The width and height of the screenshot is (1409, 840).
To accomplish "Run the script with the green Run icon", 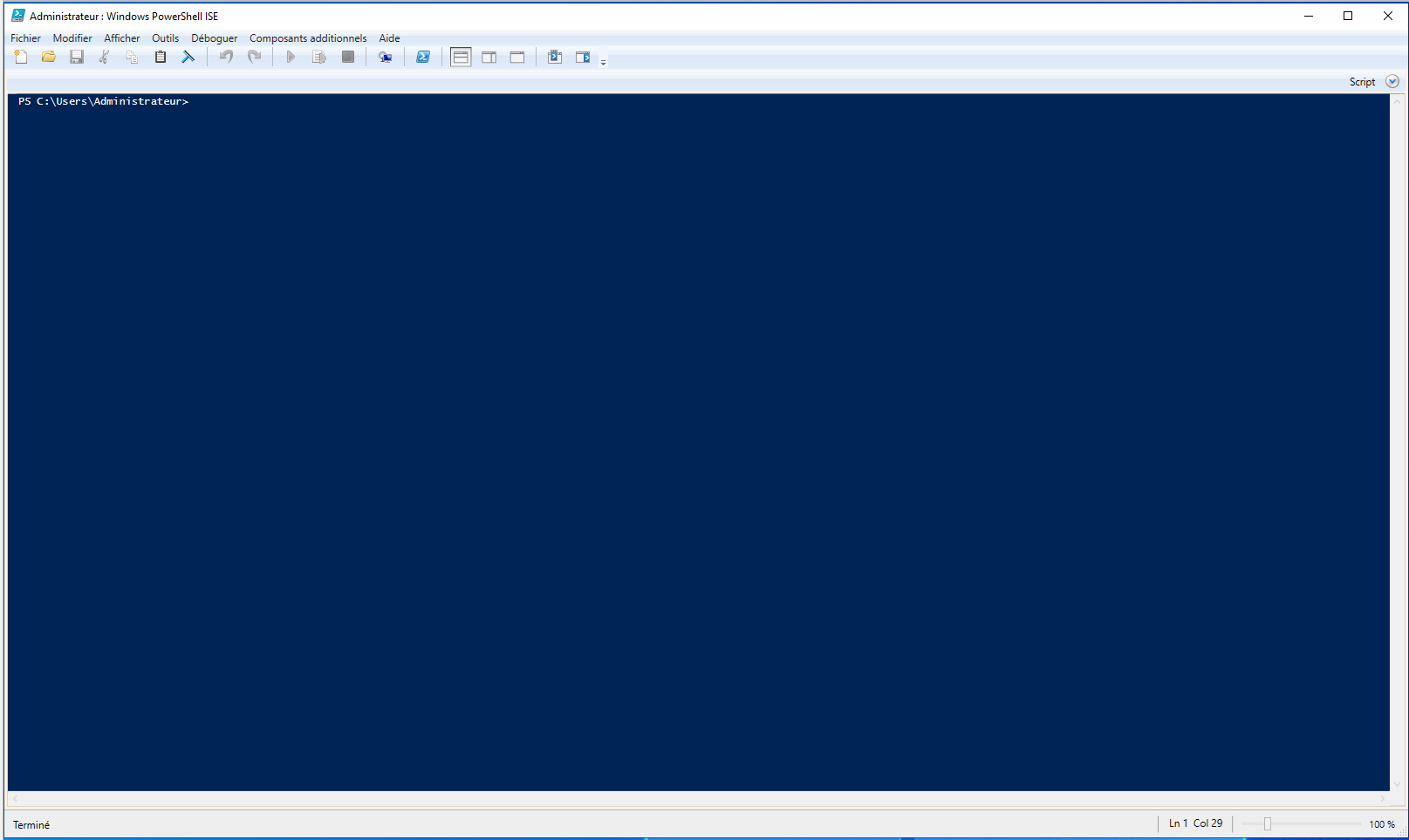I will tap(291, 57).
